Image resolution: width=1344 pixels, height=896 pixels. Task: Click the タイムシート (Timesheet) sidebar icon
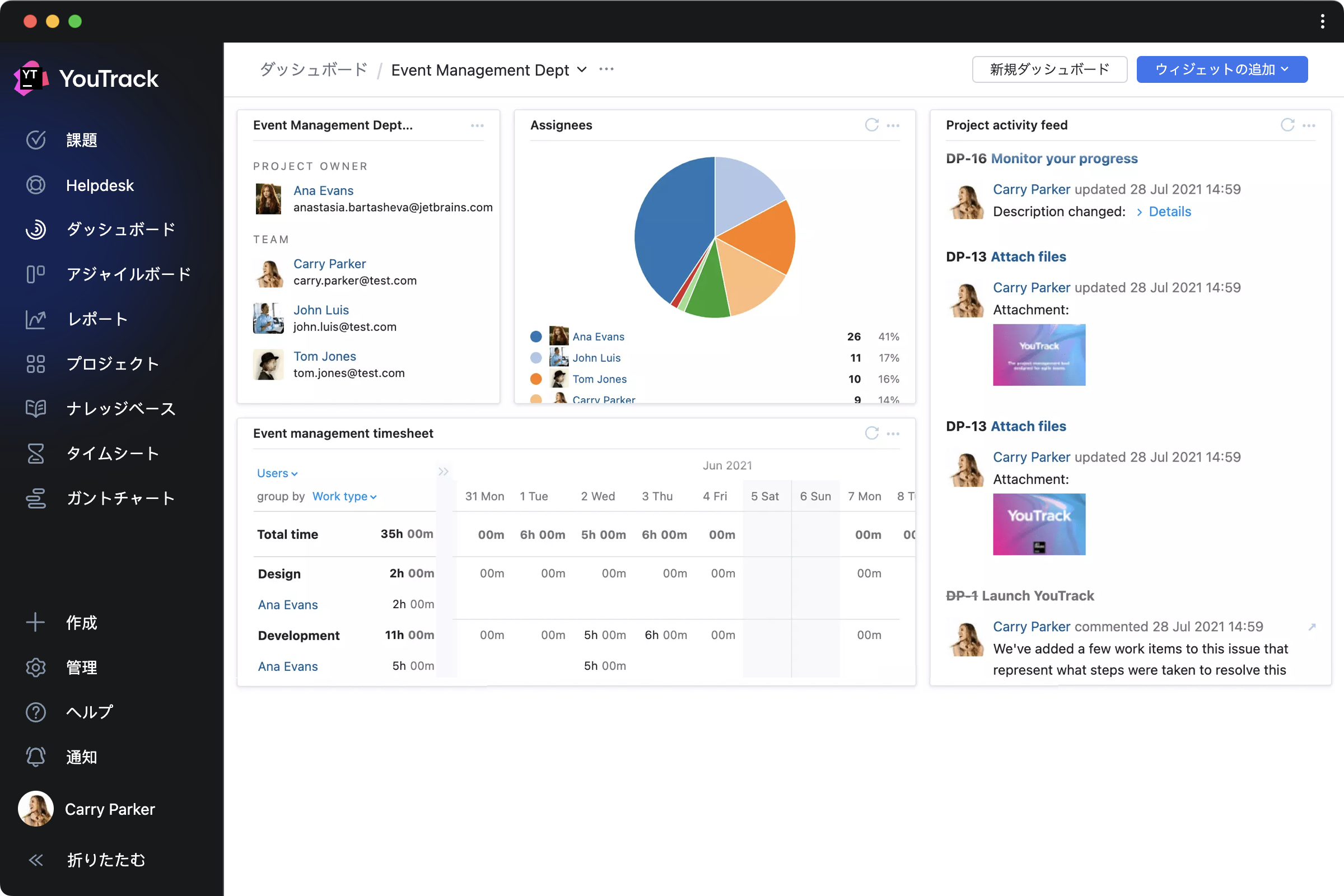pyautogui.click(x=36, y=453)
